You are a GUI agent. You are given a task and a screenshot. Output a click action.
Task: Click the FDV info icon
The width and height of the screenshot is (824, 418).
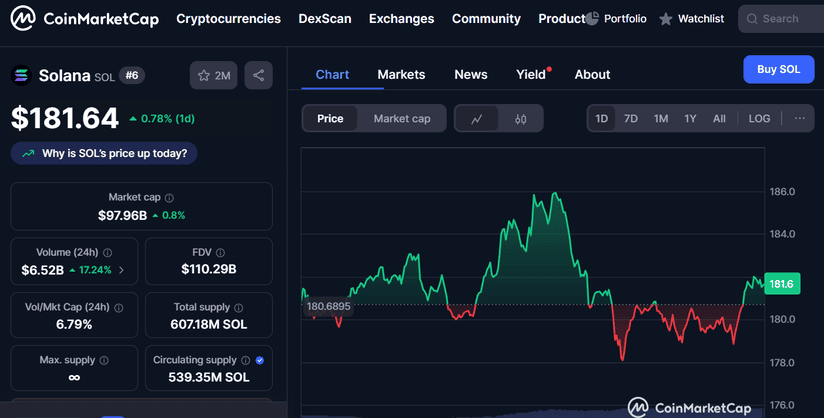click(220, 253)
